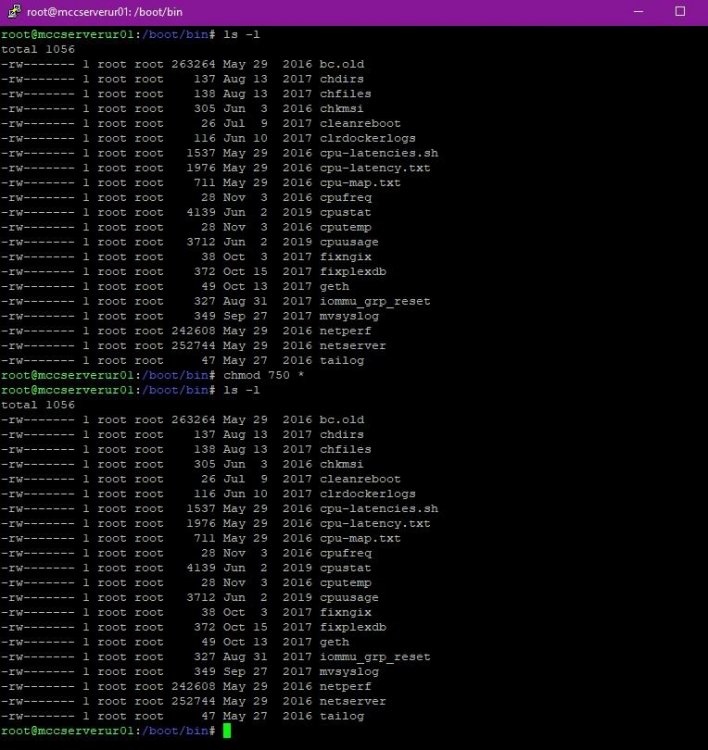The height and width of the screenshot is (750, 708).
Task: Select cputemp in the listing before chmod
Action: click(x=345, y=227)
